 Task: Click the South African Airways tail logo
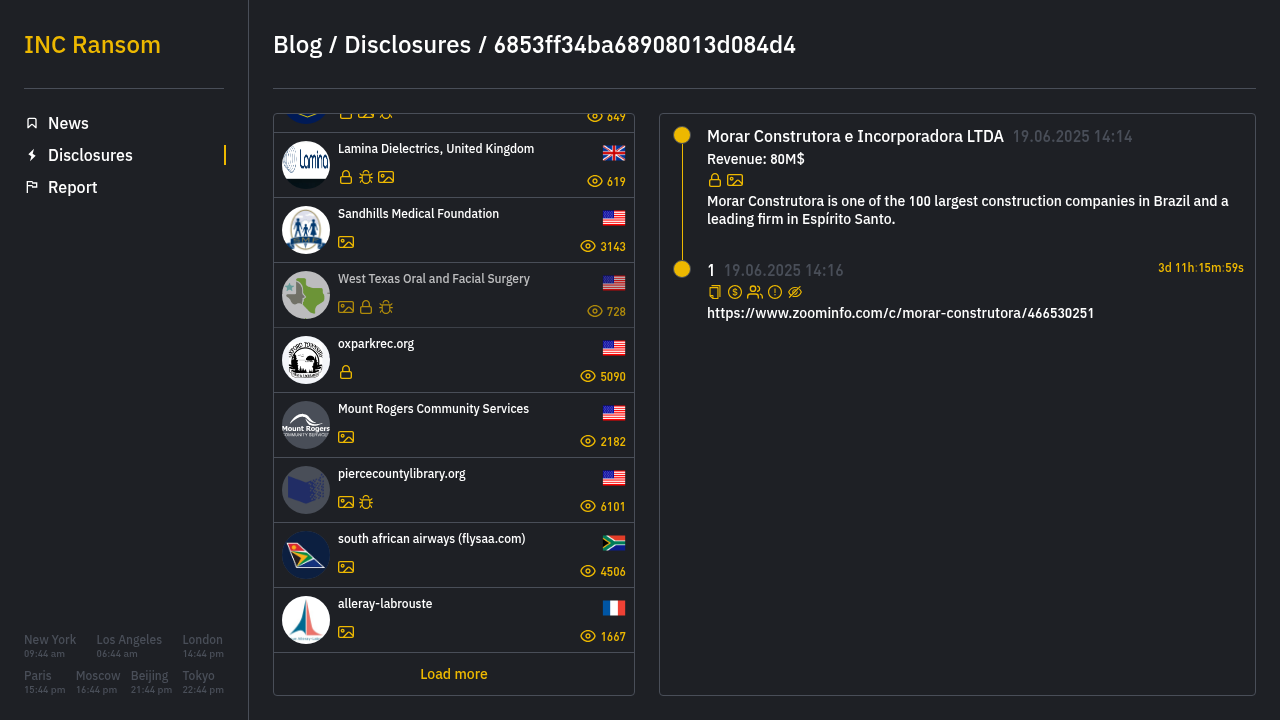tap(306, 555)
